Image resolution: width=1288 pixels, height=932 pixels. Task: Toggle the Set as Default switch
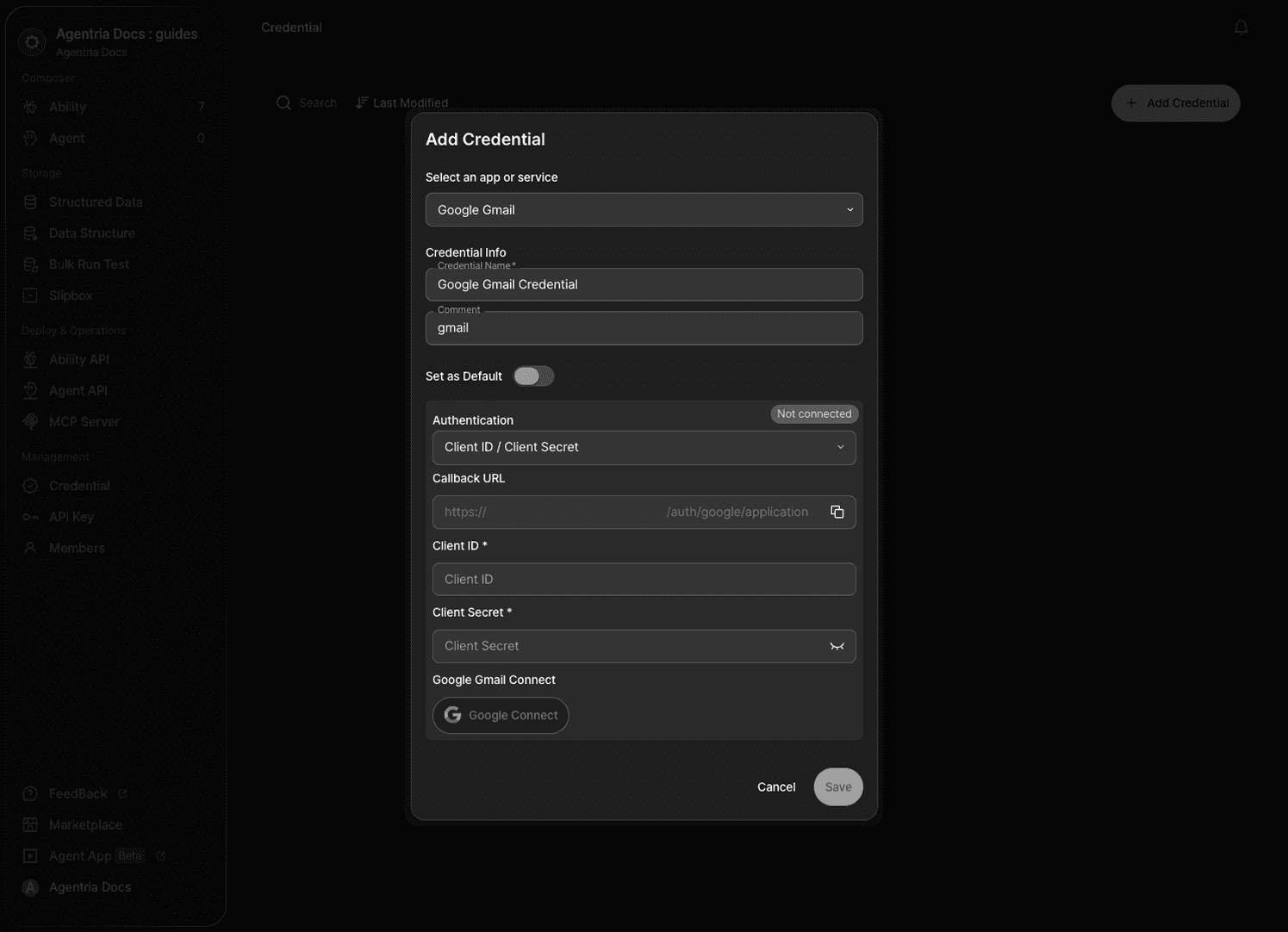[x=533, y=376]
